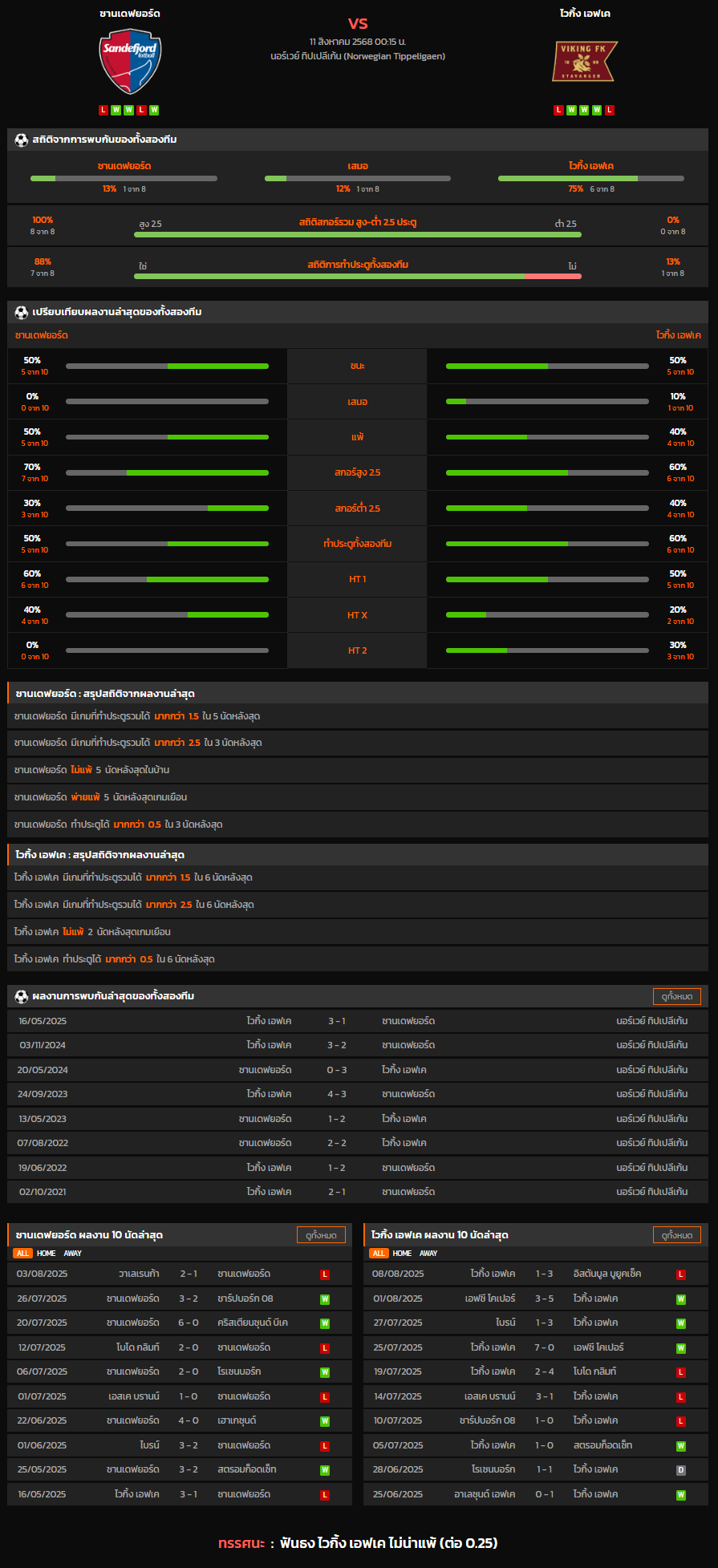The width and height of the screenshot is (718, 1568).
Task: Click W badge in 25/07/2025 Viking 7-0 row
Action: (x=681, y=1348)
